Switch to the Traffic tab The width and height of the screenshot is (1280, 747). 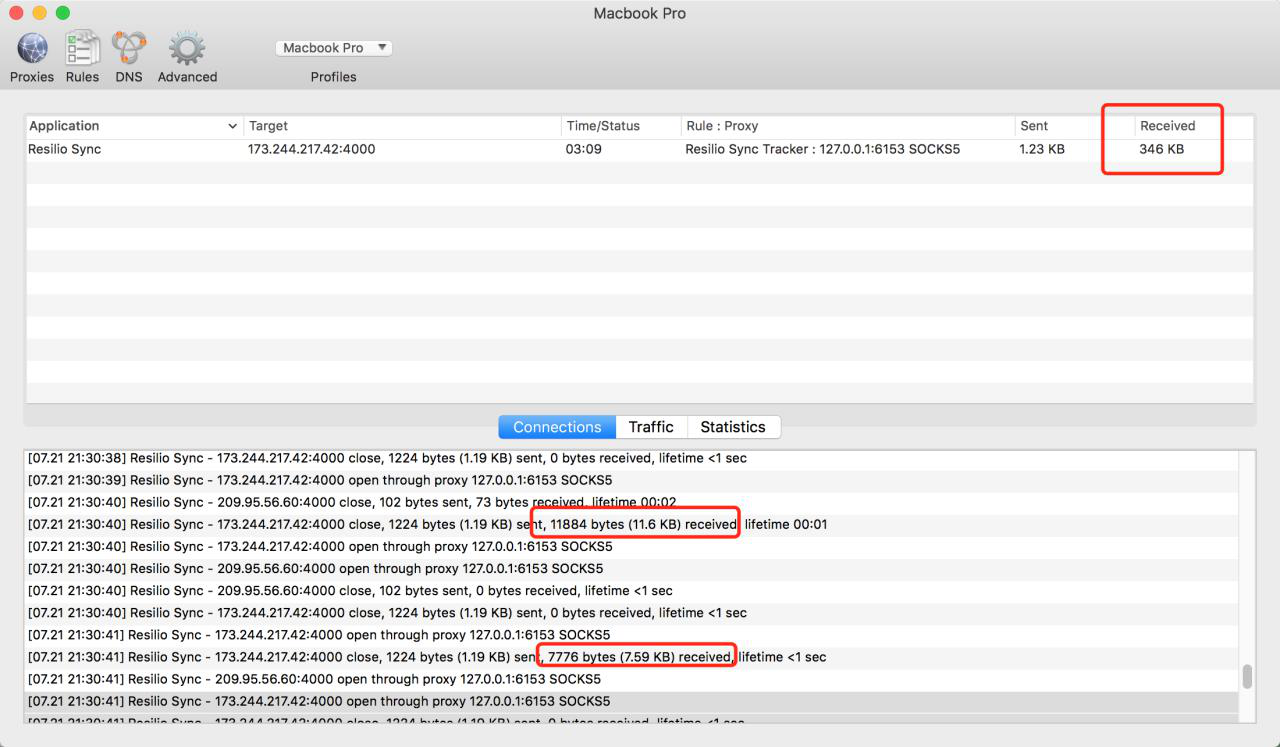(x=651, y=427)
